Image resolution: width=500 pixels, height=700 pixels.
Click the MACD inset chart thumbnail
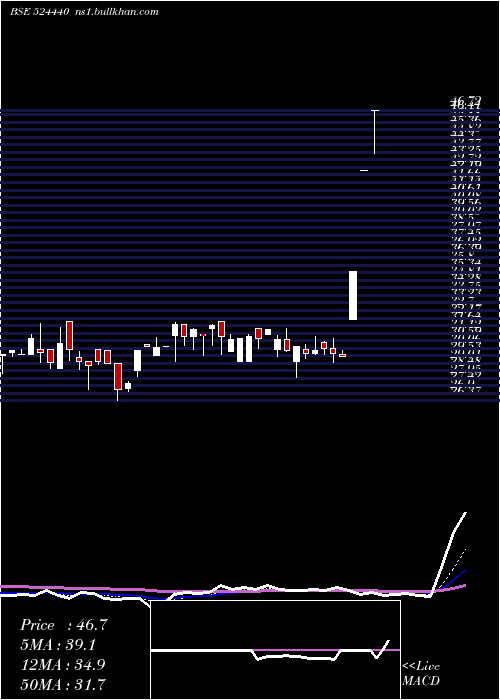(x=275, y=650)
